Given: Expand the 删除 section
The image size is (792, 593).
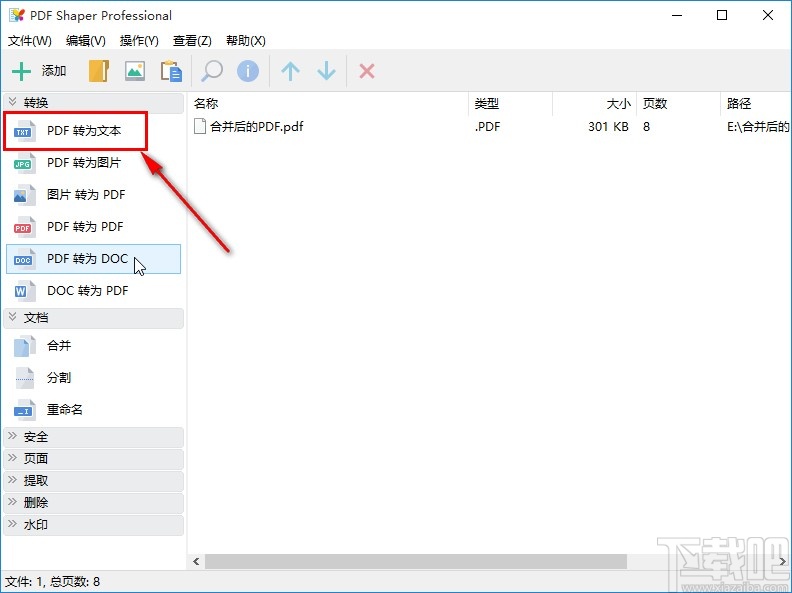Looking at the screenshot, I should point(93,503).
